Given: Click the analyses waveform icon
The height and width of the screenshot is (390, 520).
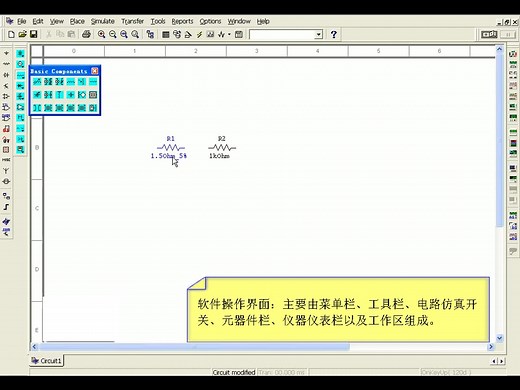Looking at the screenshot, I should pos(221,34).
